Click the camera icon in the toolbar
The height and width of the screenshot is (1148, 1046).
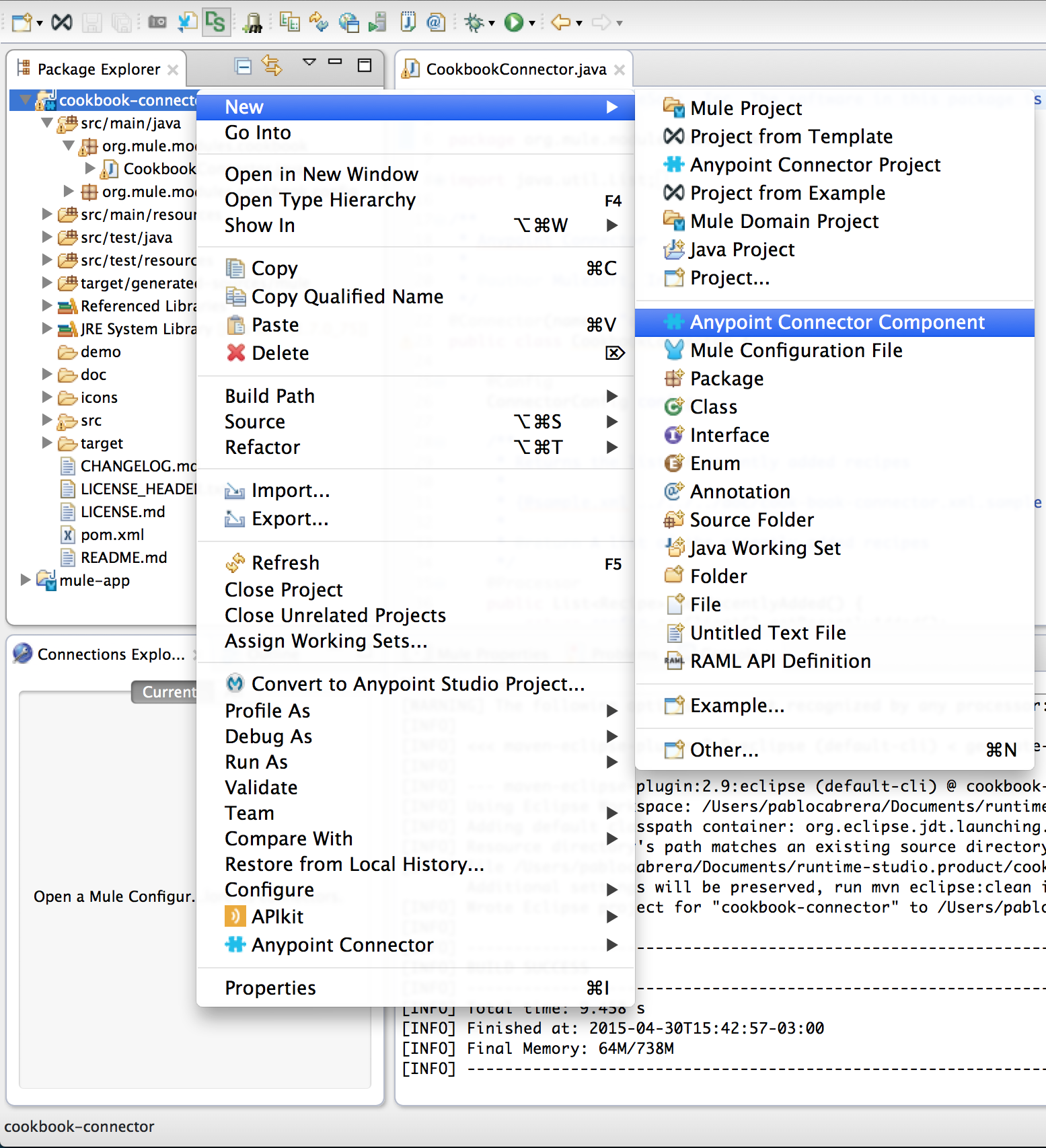point(157,22)
